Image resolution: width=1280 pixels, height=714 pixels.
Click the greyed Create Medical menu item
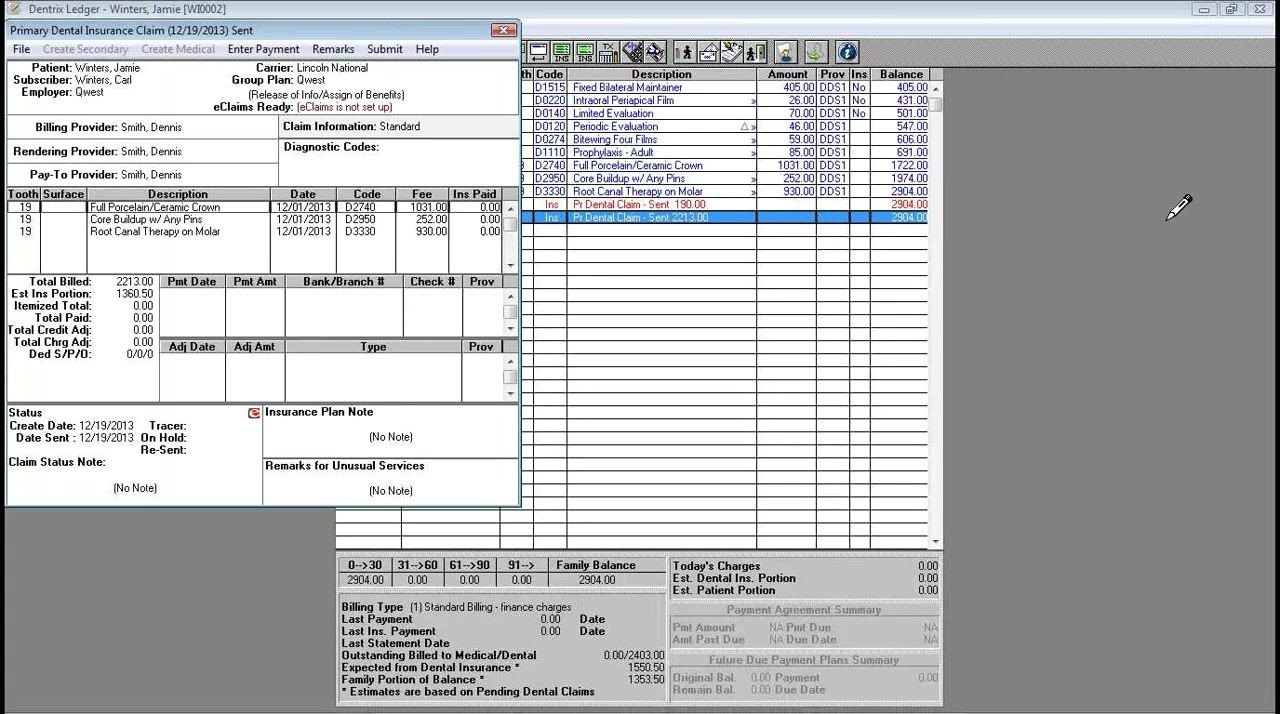[x=178, y=49]
